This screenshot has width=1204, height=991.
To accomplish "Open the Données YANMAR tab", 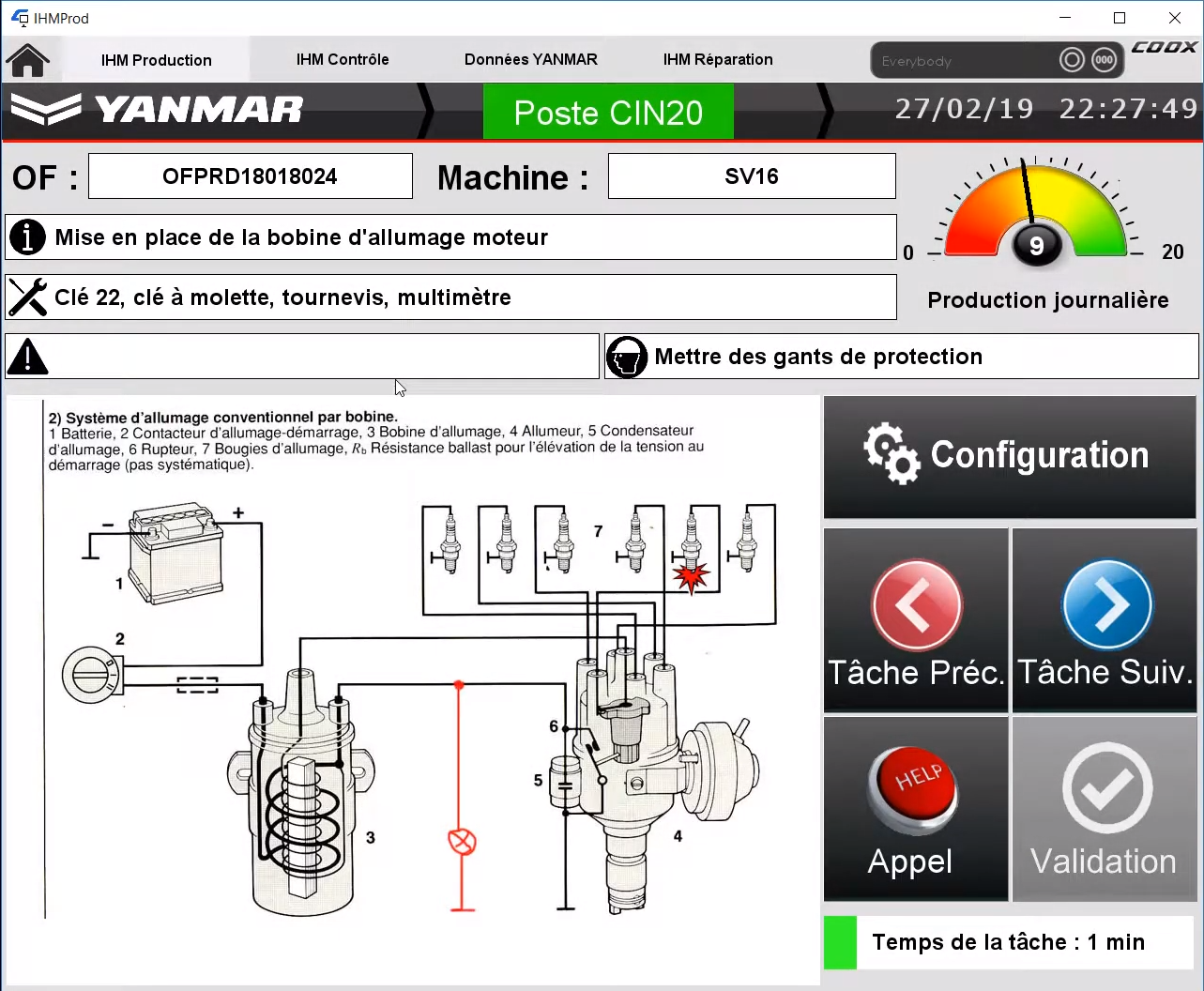I will point(530,59).
